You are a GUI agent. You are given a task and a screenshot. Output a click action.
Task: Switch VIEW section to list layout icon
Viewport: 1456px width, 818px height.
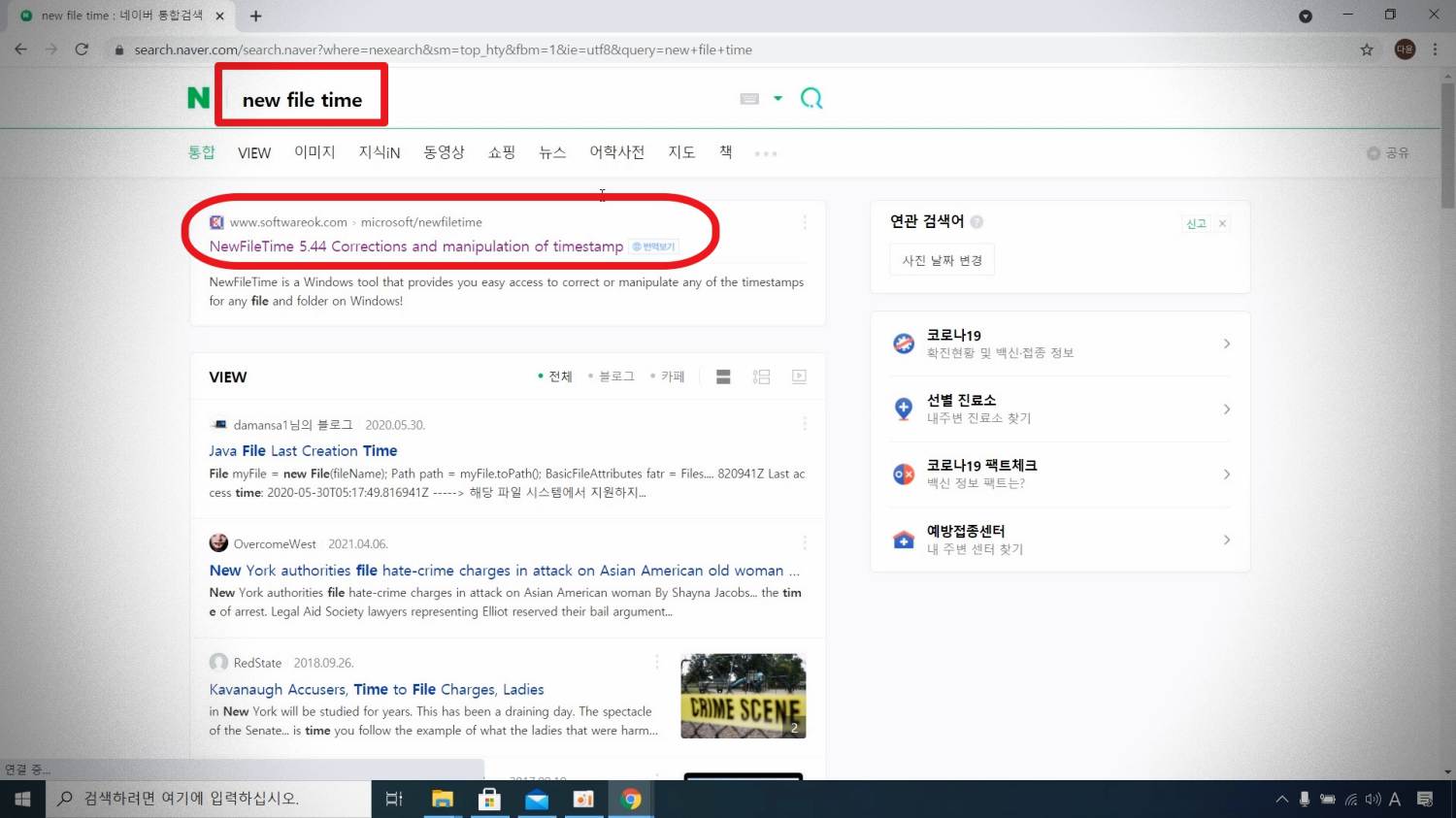(723, 376)
